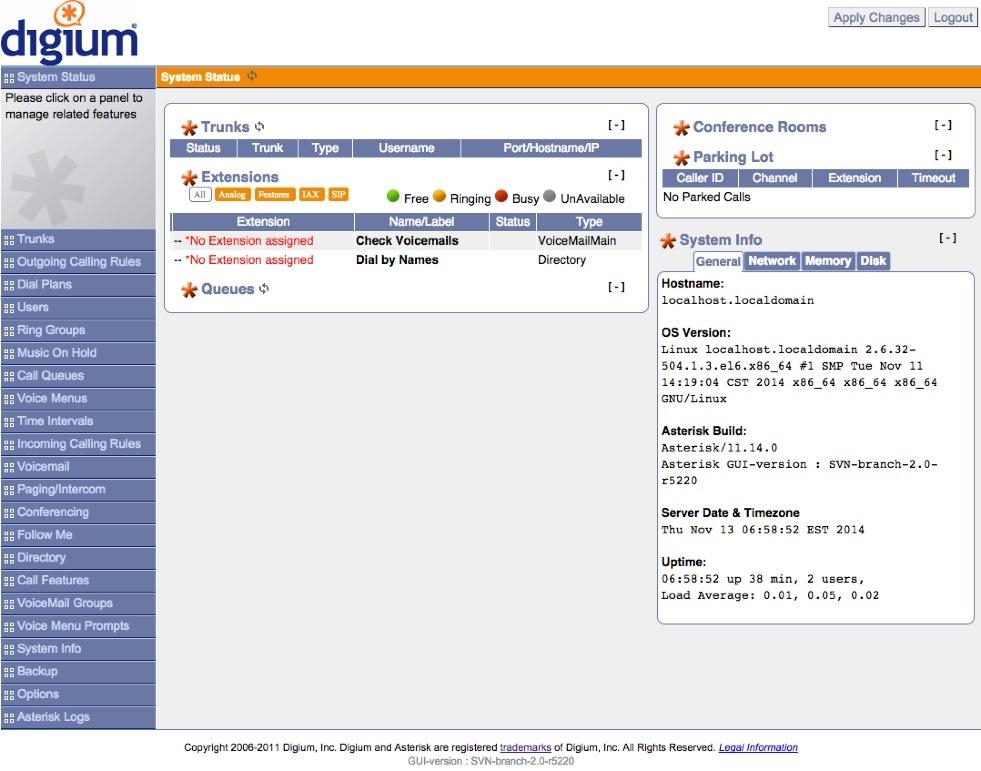The image size is (981, 771).
Task: Collapse the Parking Lot panel
Action: (x=943, y=155)
